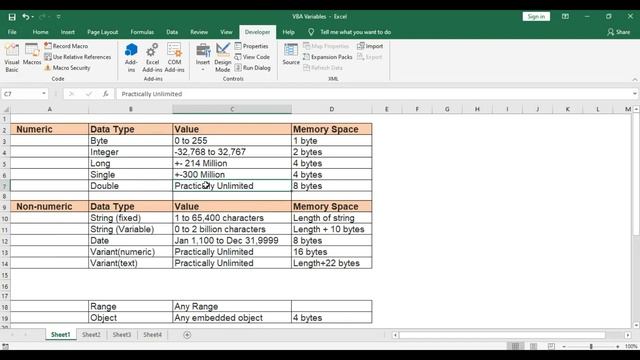
Task: Click the Sign in button
Action: (x=536, y=17)
